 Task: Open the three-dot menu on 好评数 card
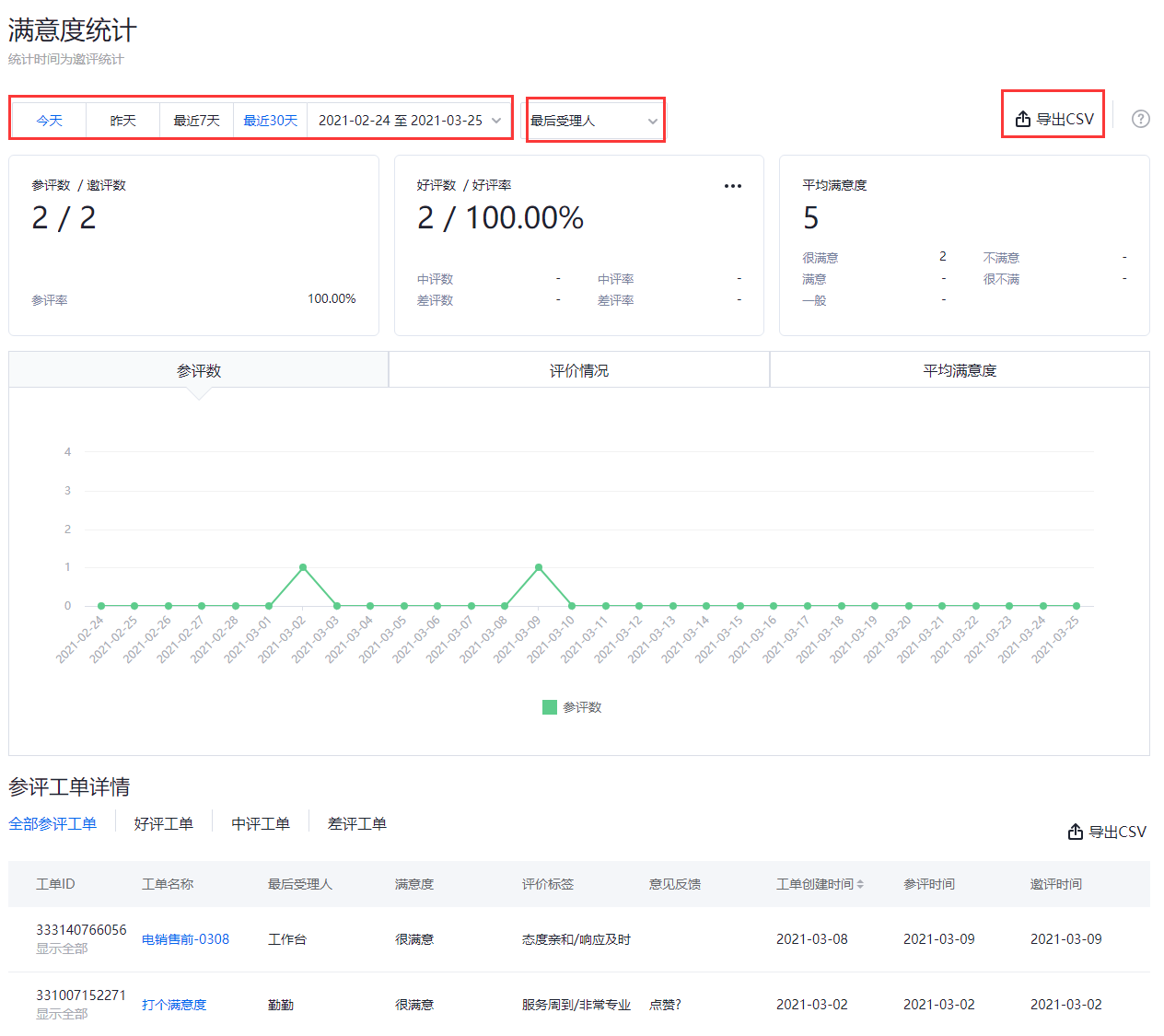[732, 186]
